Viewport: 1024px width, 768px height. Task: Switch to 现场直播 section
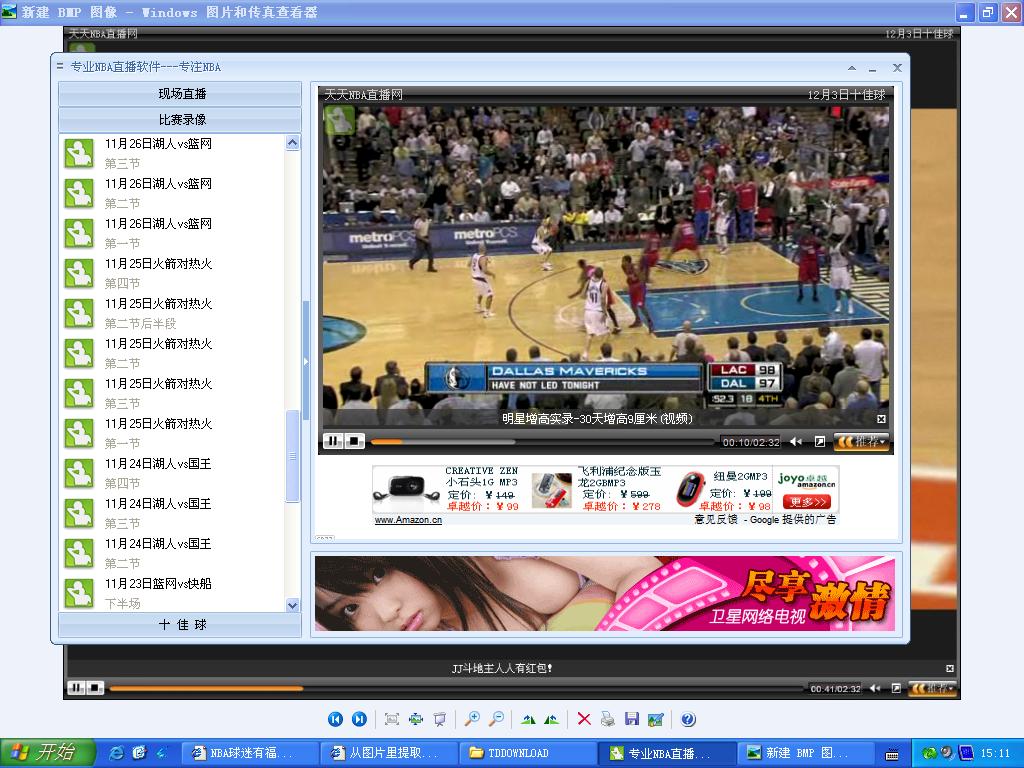click(x=180, y=94)
